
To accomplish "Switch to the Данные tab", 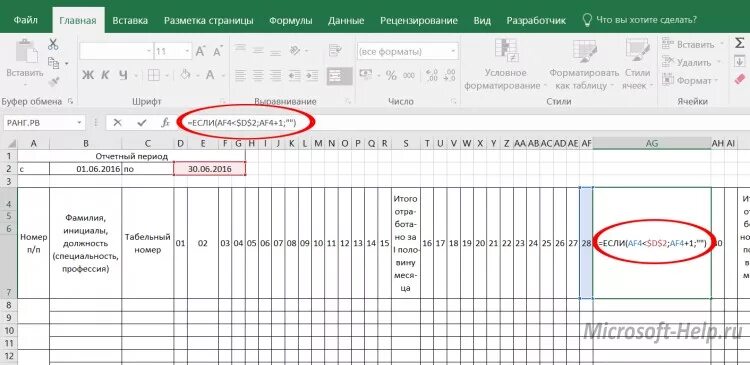I will [x=346, y=21].
